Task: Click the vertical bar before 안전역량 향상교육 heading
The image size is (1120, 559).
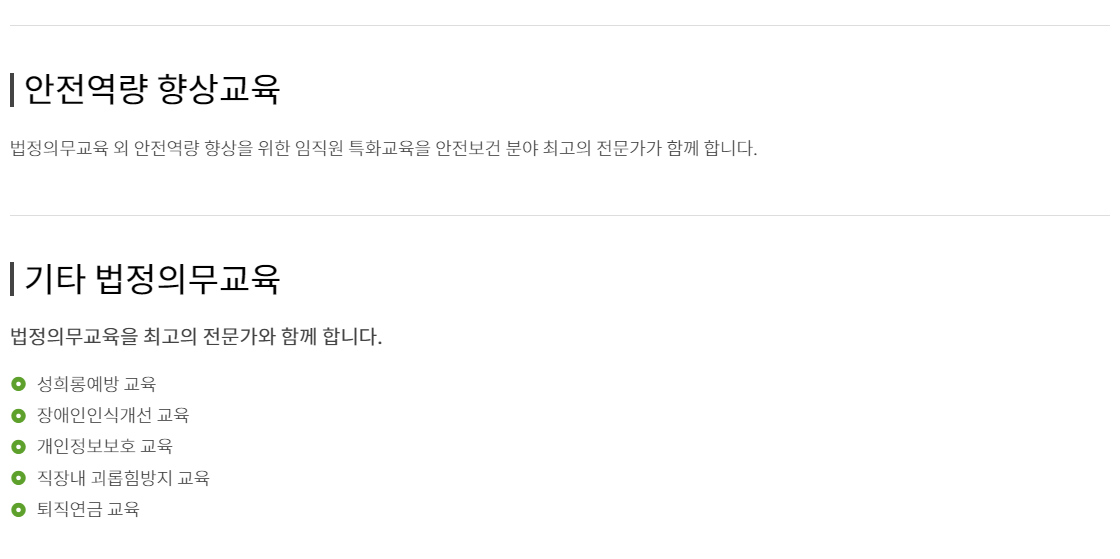Action: tap(12, 90)
